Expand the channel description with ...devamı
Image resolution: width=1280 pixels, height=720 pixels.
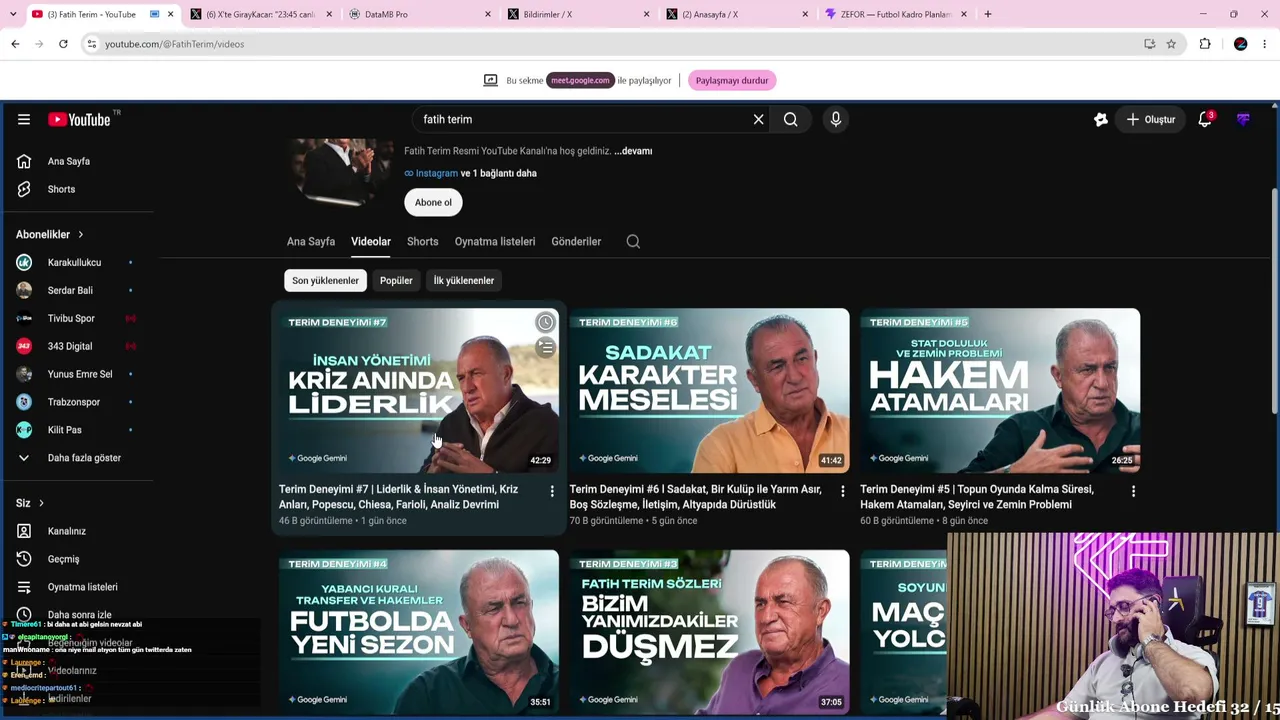[x=633, y=151]
